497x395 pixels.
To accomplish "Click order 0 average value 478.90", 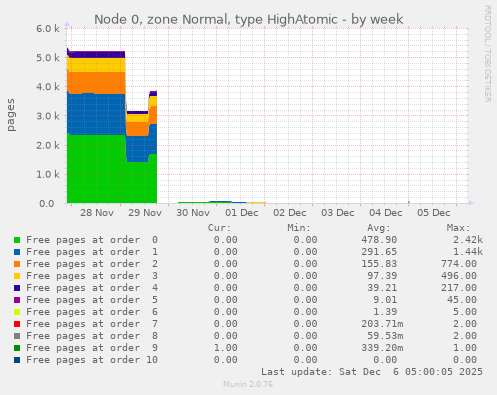I will pyautogui.click(x=379, y=240).
